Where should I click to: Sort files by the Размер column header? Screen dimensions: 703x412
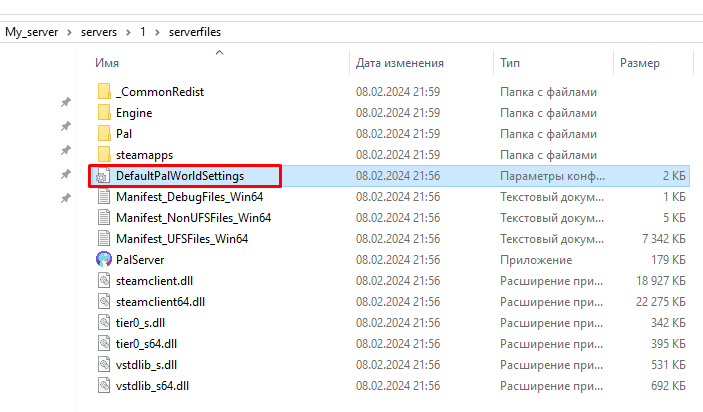coord(640,63)
